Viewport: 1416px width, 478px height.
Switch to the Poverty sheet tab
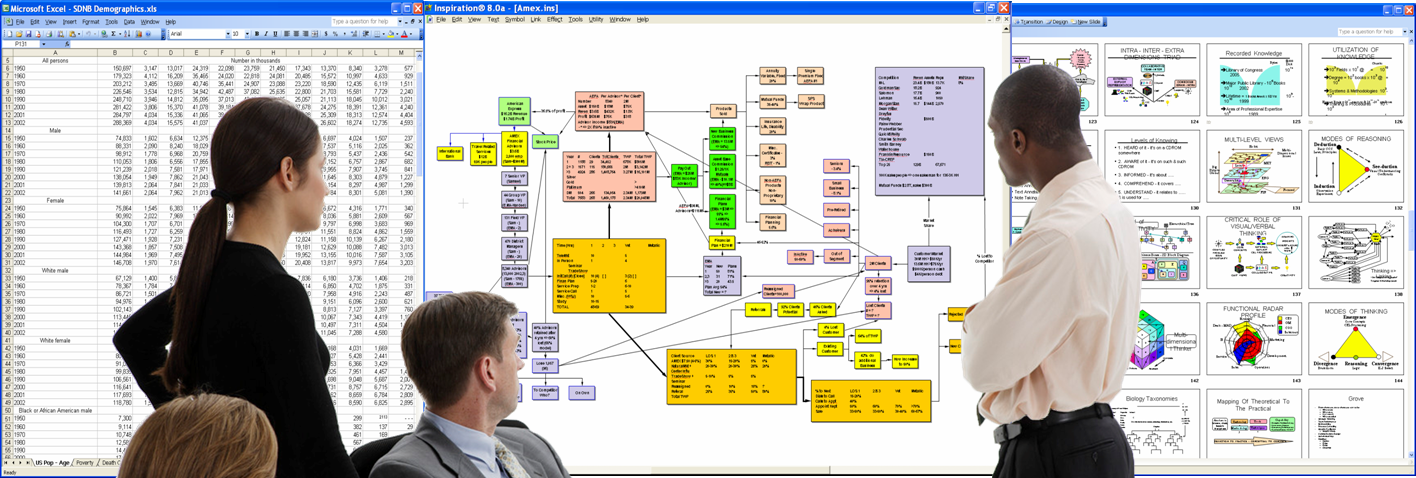(85, 463)
